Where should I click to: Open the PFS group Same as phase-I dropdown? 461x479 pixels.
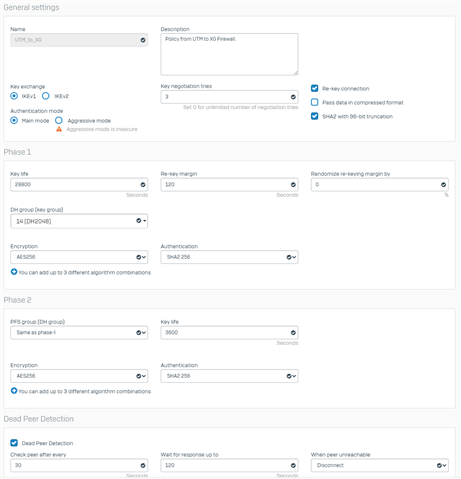[x=79, y=332]
